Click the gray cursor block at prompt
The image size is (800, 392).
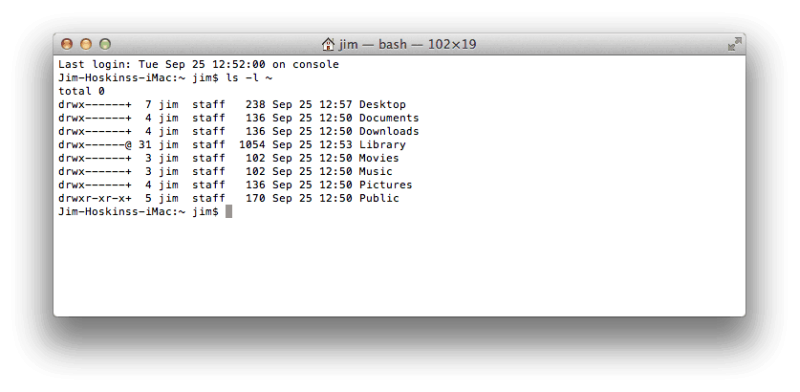point(229,211)
